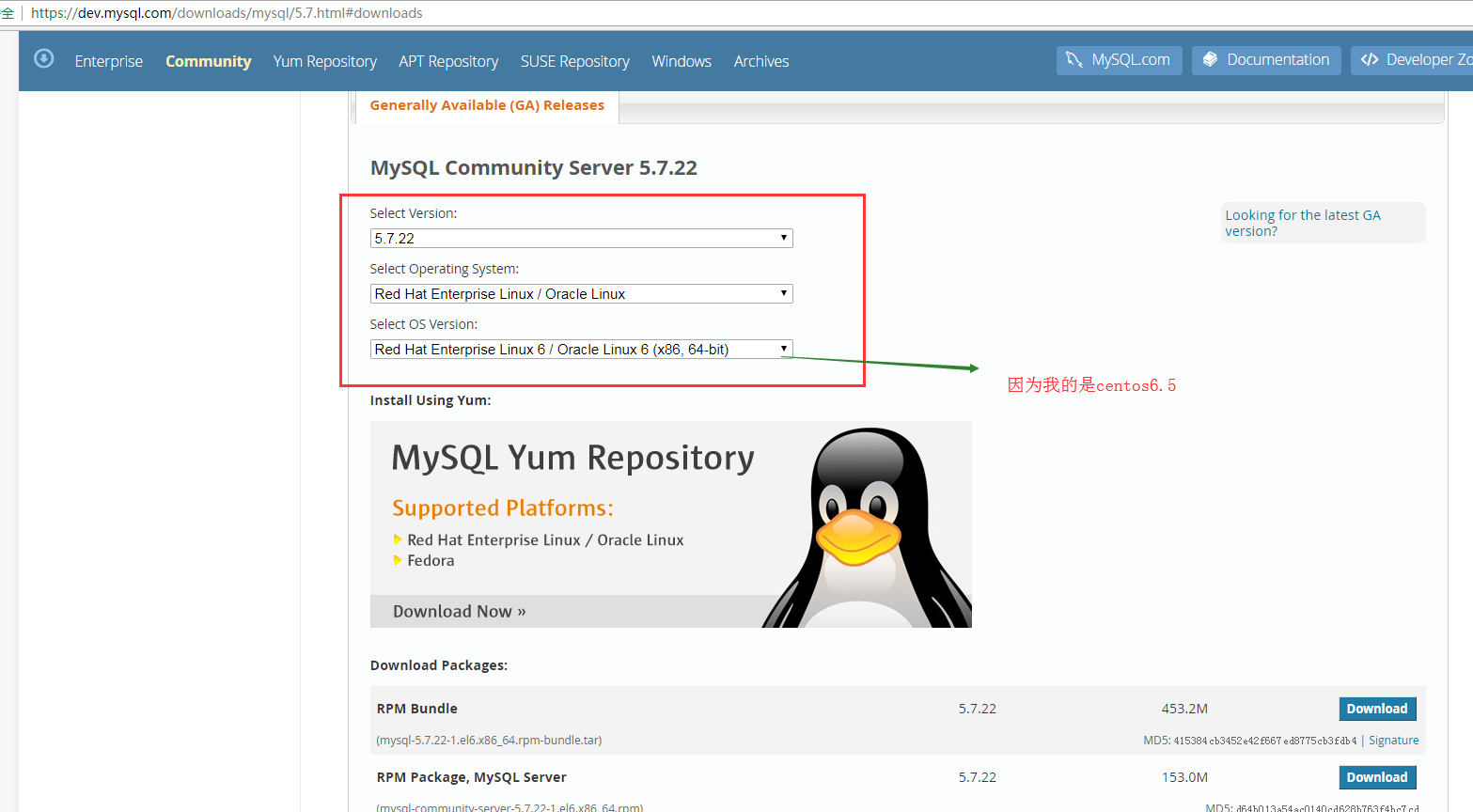Open APT Repository page
1473x812 pixels.
point(448,61)
